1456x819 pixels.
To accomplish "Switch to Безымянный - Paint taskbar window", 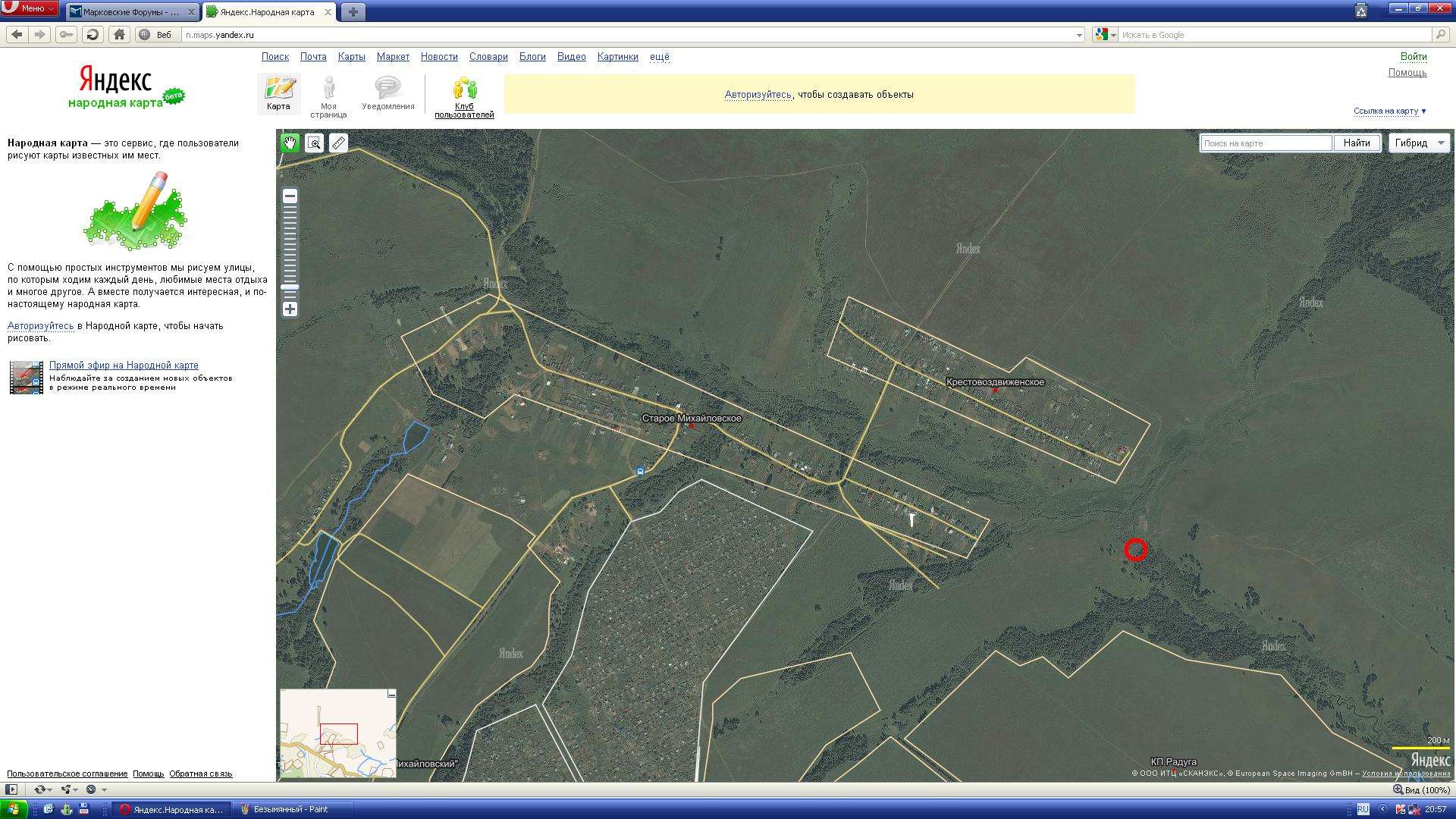I will (292, 809).
